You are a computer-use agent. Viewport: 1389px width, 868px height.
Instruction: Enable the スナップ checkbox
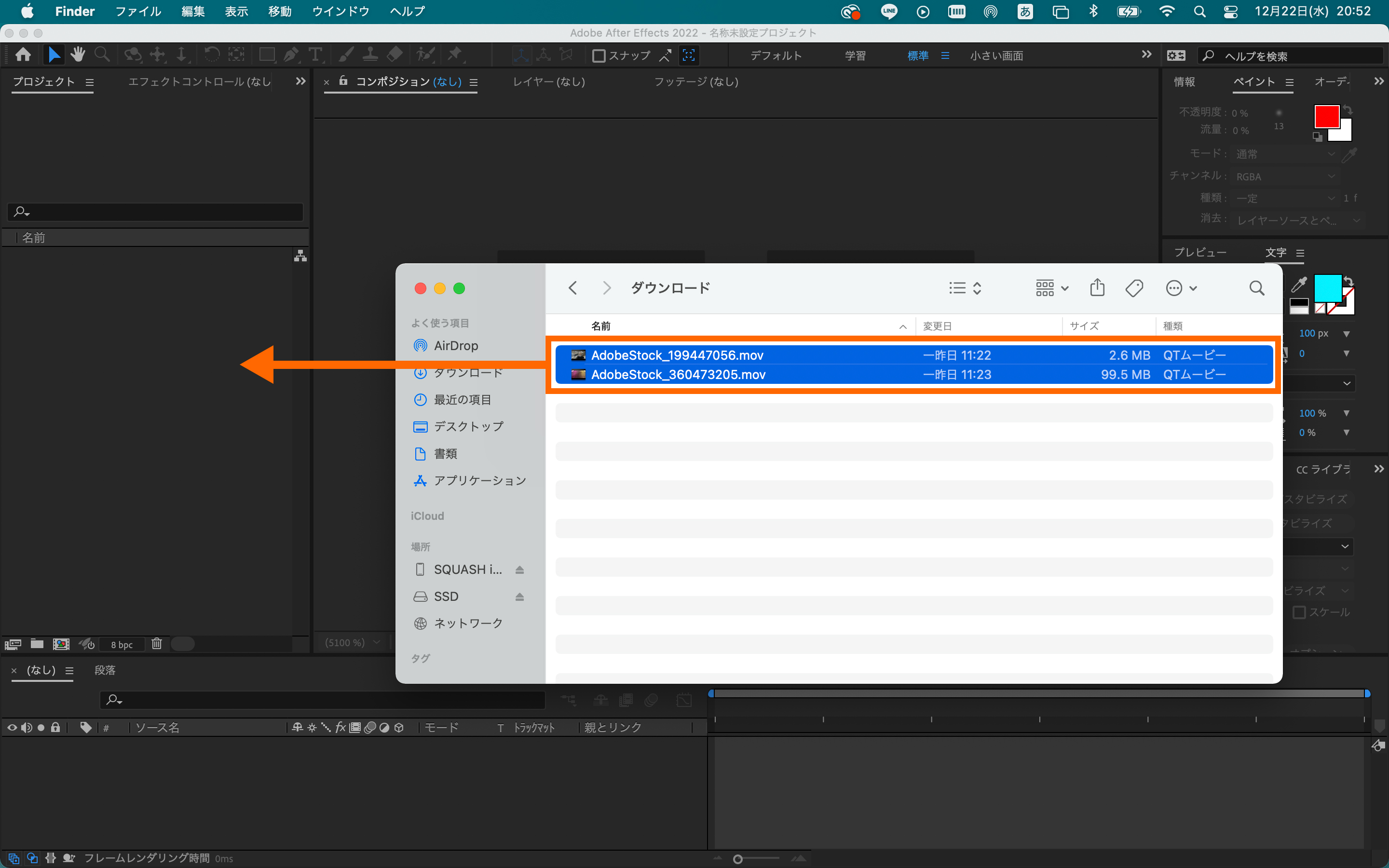pos(599,55)
